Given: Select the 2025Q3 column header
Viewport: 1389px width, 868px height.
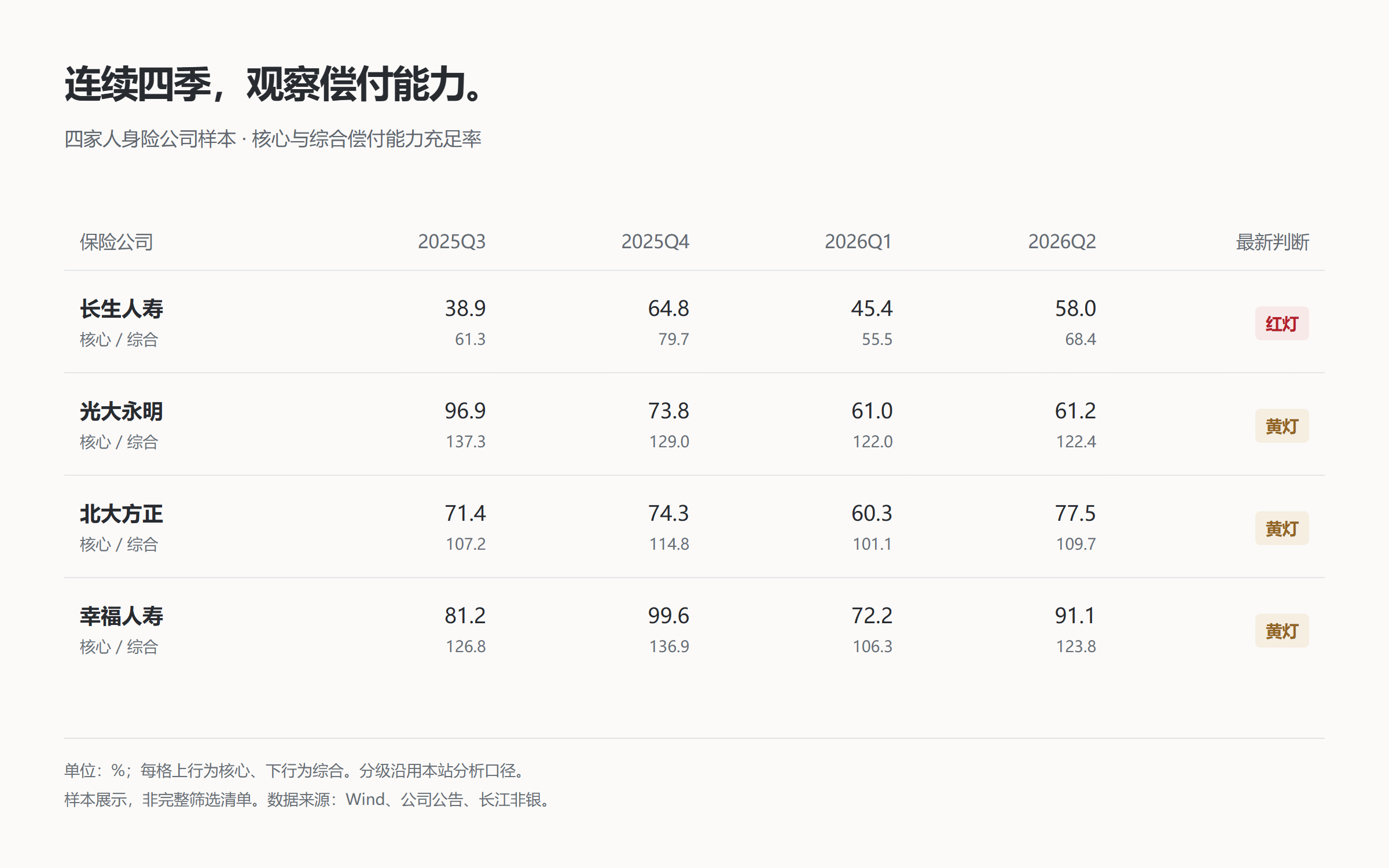Looking at the screenshot, I should point(451,242).
